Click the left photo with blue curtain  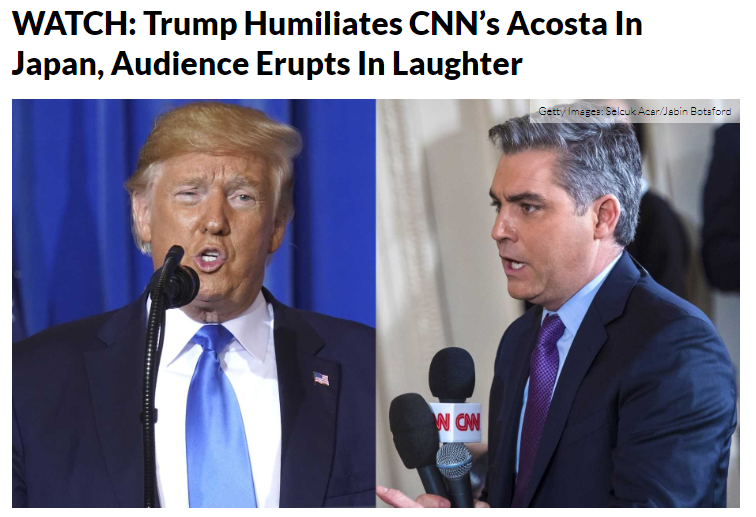tap(194, 303)
